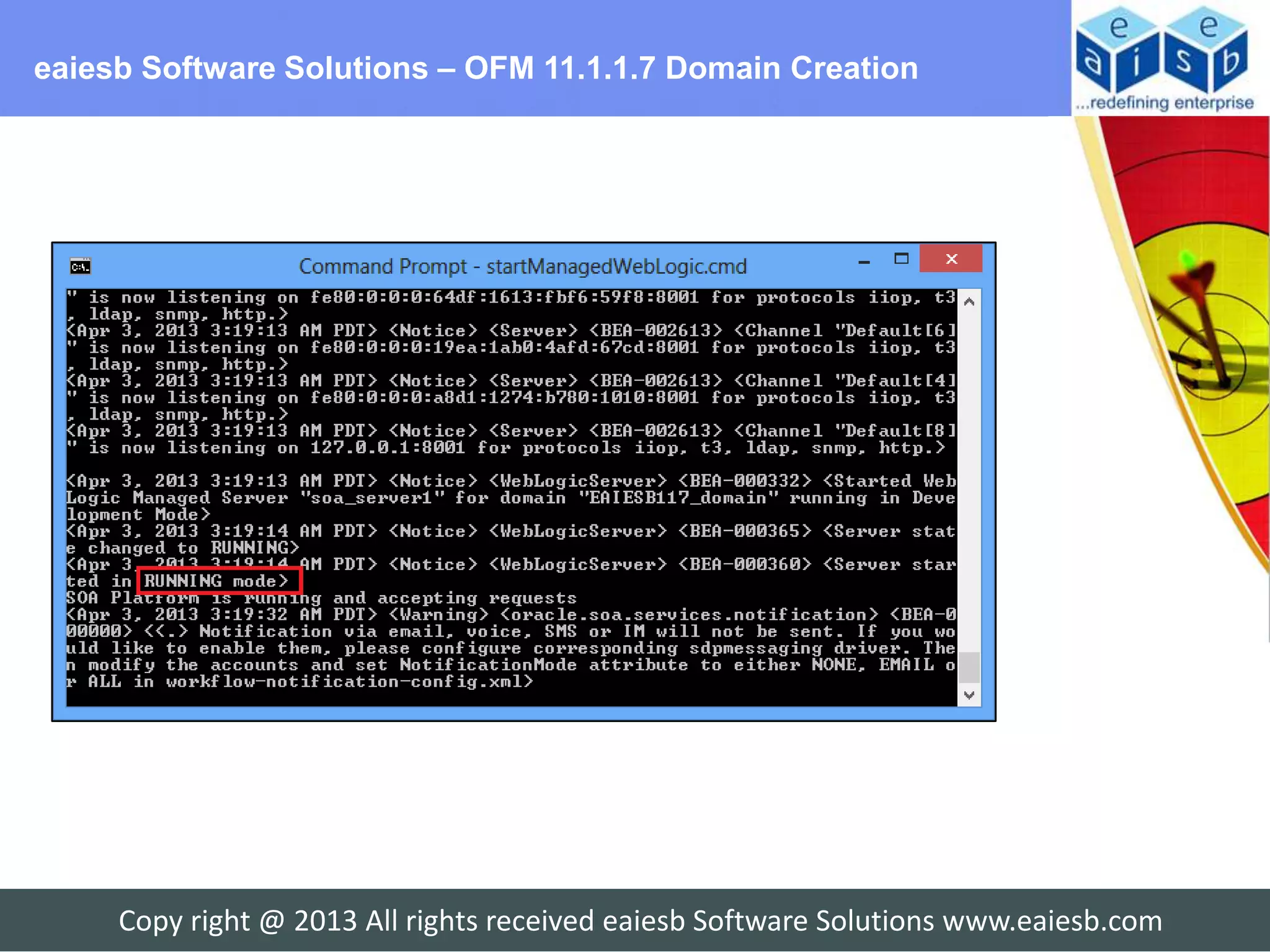Click the www.eaiesb.com footer text
The image size is (1270, 952).
(x=1052, y=921)
